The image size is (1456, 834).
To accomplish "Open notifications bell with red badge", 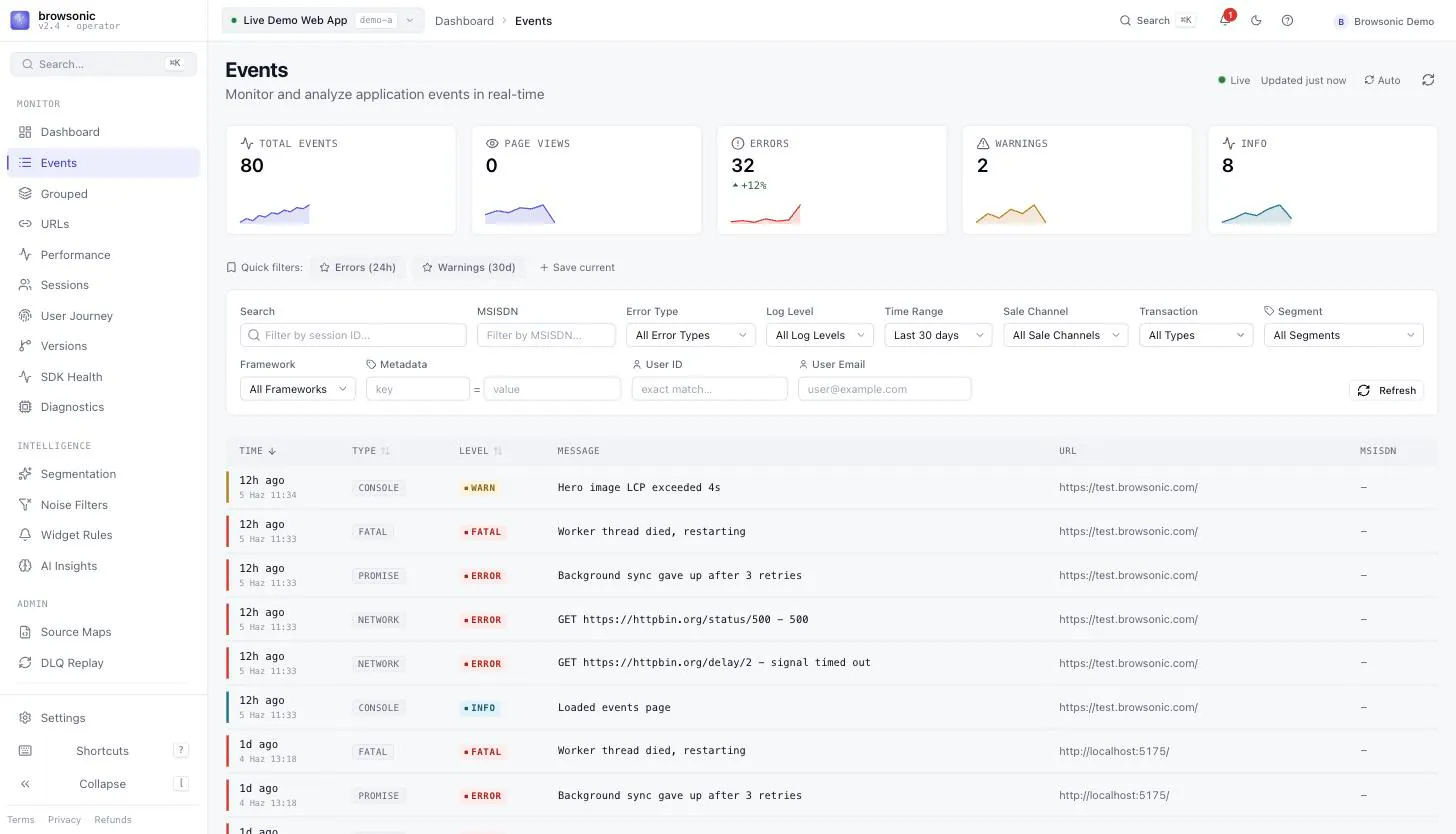I will [1225, 20].
